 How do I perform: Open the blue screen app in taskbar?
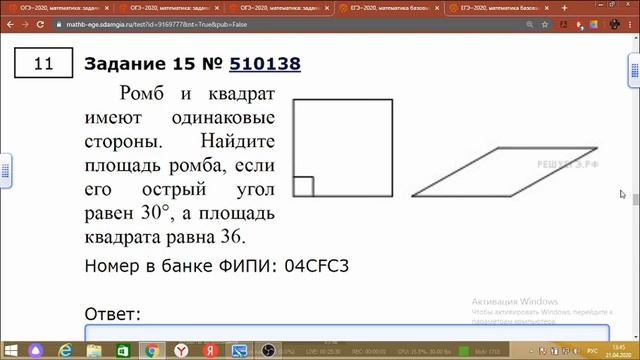(x=239, y=351)
